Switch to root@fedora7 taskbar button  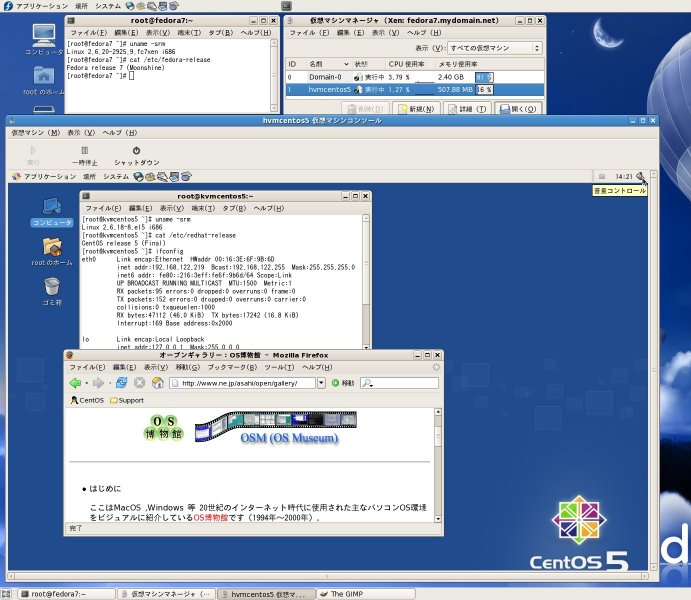[x=67, y=594]
